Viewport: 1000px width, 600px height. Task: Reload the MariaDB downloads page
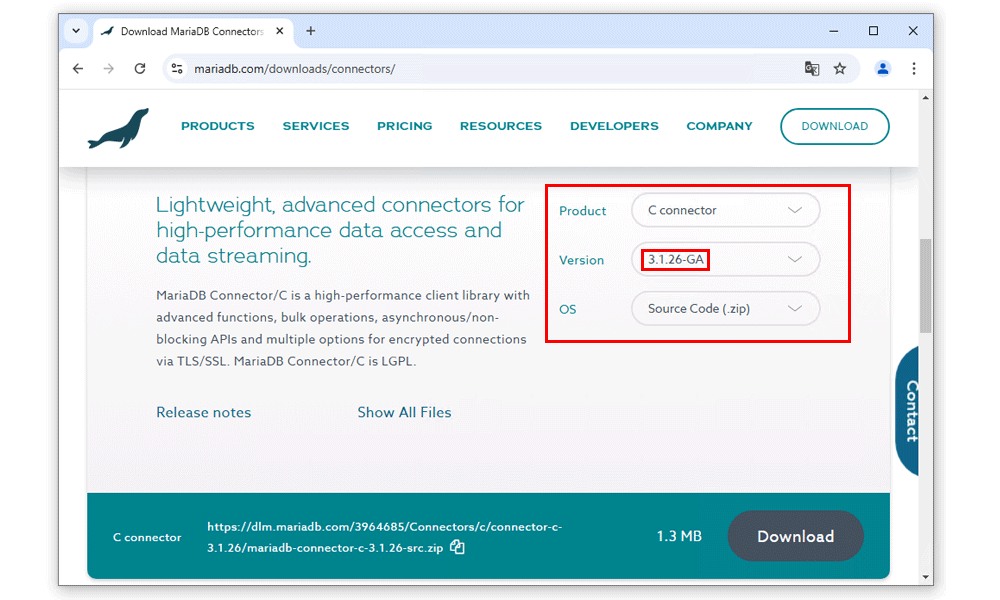click(x=140, y=69)
